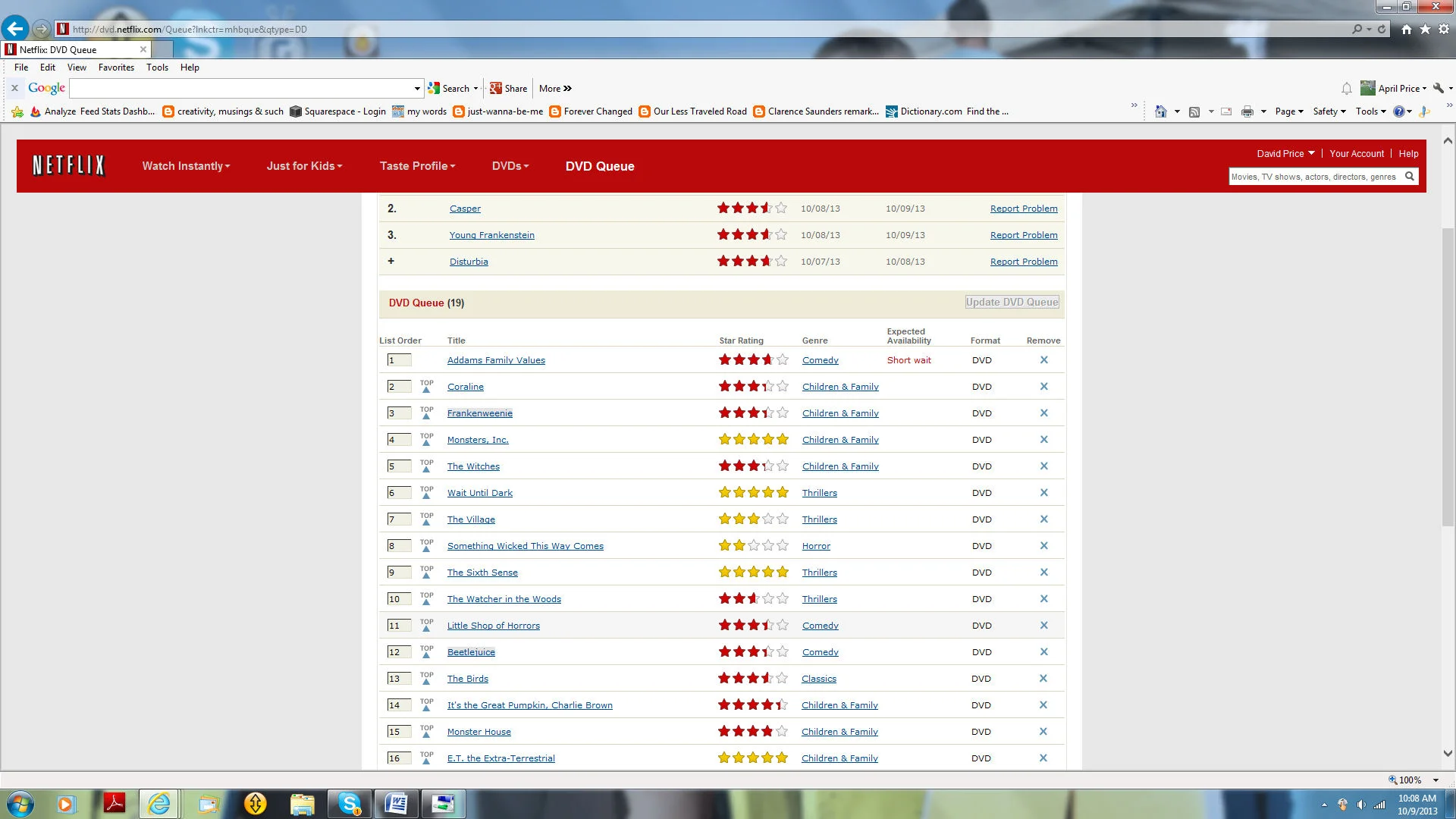This screenshot has height=819, width=1456.
Task: Click the Thrillers genre for The Sixth Sense
Action: coord(820,573)
